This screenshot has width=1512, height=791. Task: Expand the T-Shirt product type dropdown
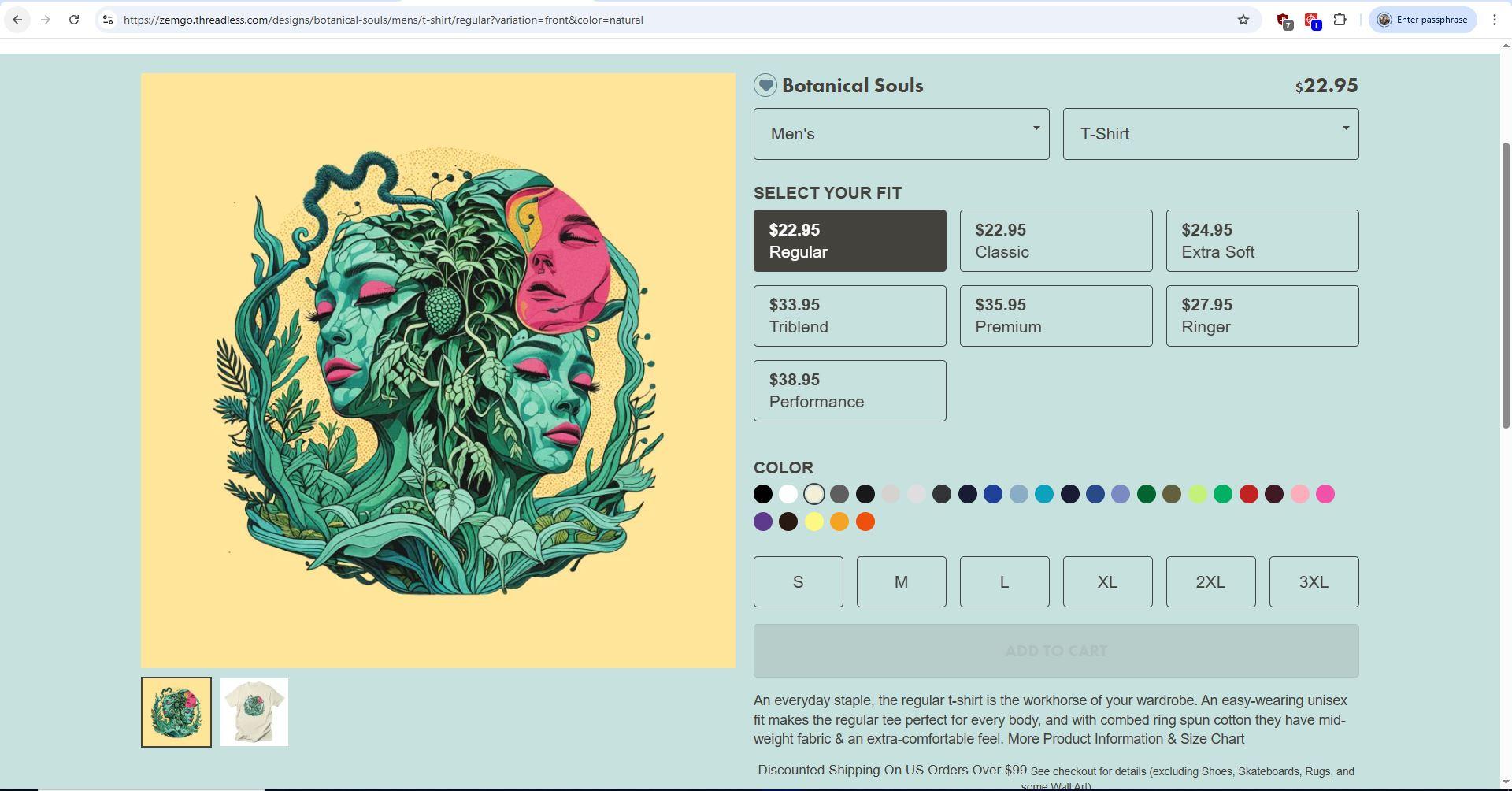1210,134
